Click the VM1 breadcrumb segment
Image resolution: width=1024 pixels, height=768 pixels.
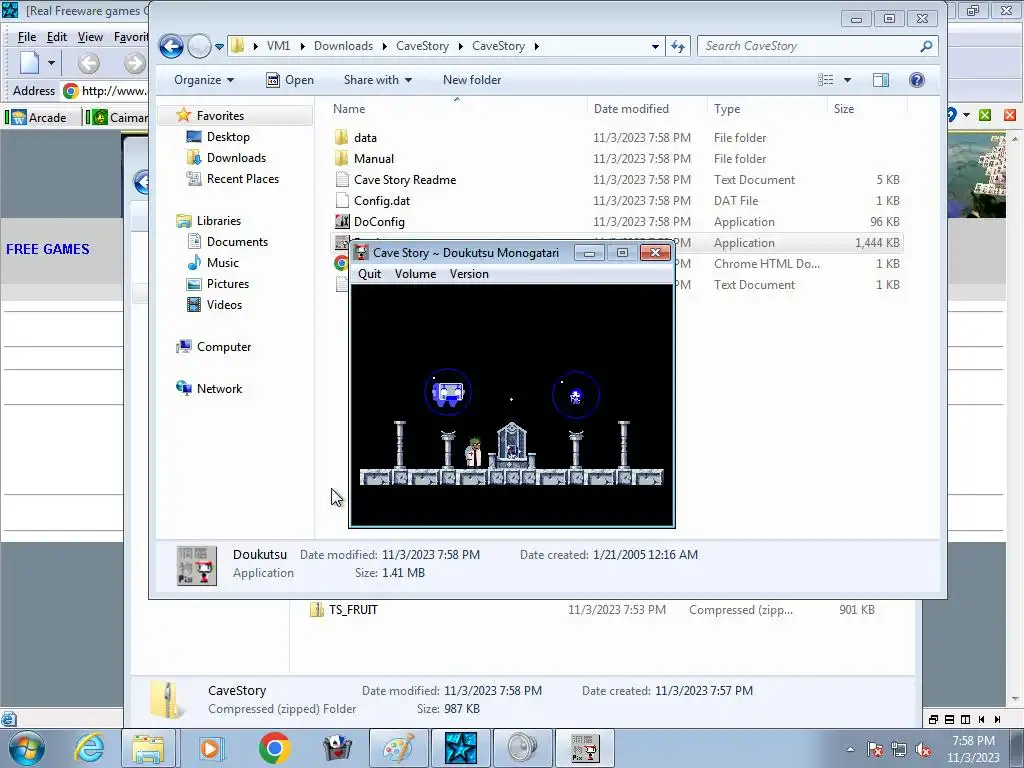coord(278,46)
